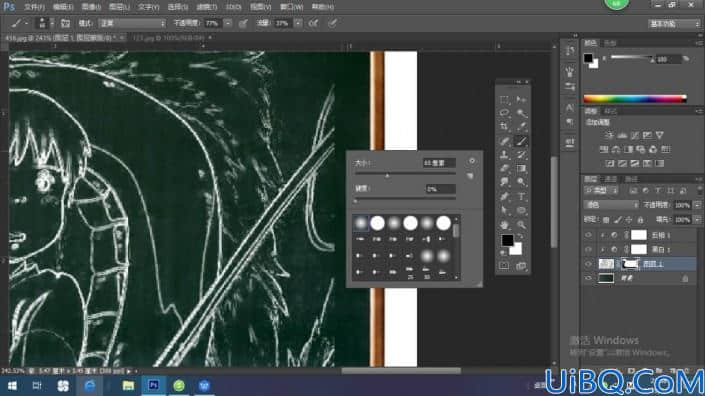Select the Brush tool in the toolbox
The width and height of the screenshot is (705, 396).
(x=521, y=141)
